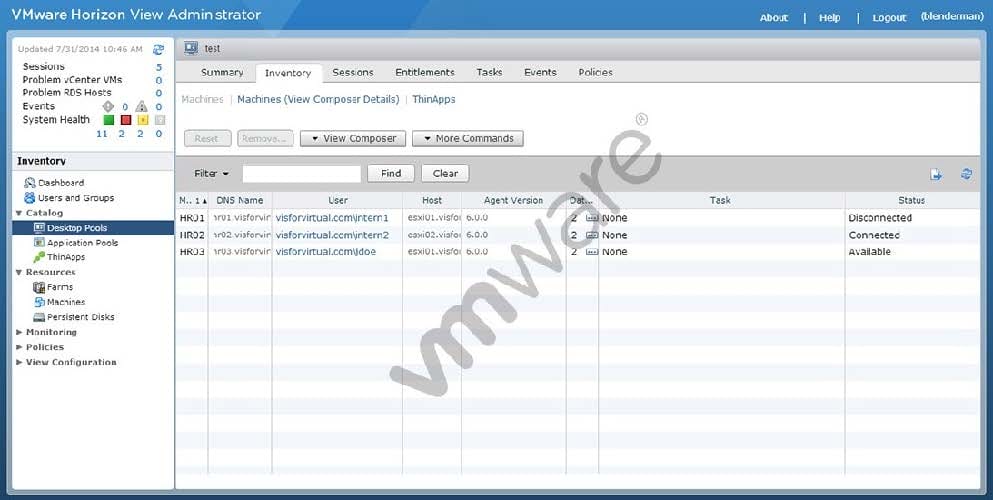993x500 pixels.
Task: Expand the Monitoring tree section
Action: point(19,332)
